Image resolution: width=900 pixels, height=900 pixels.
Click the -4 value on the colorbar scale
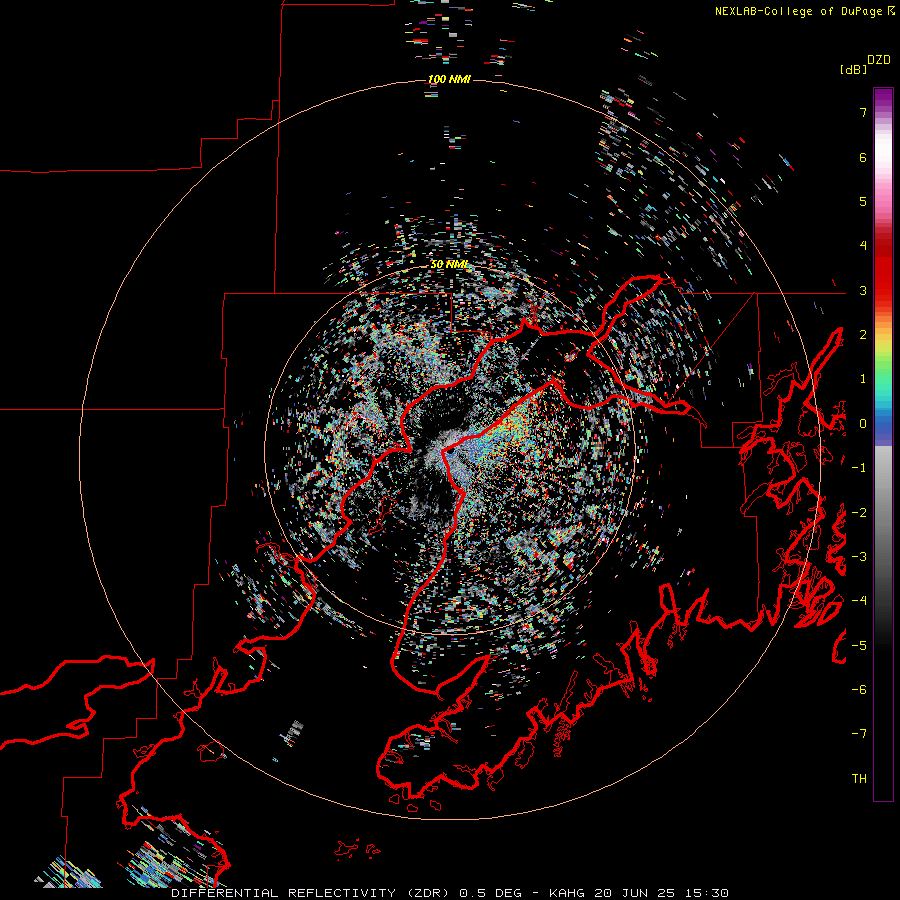[859, 601]
